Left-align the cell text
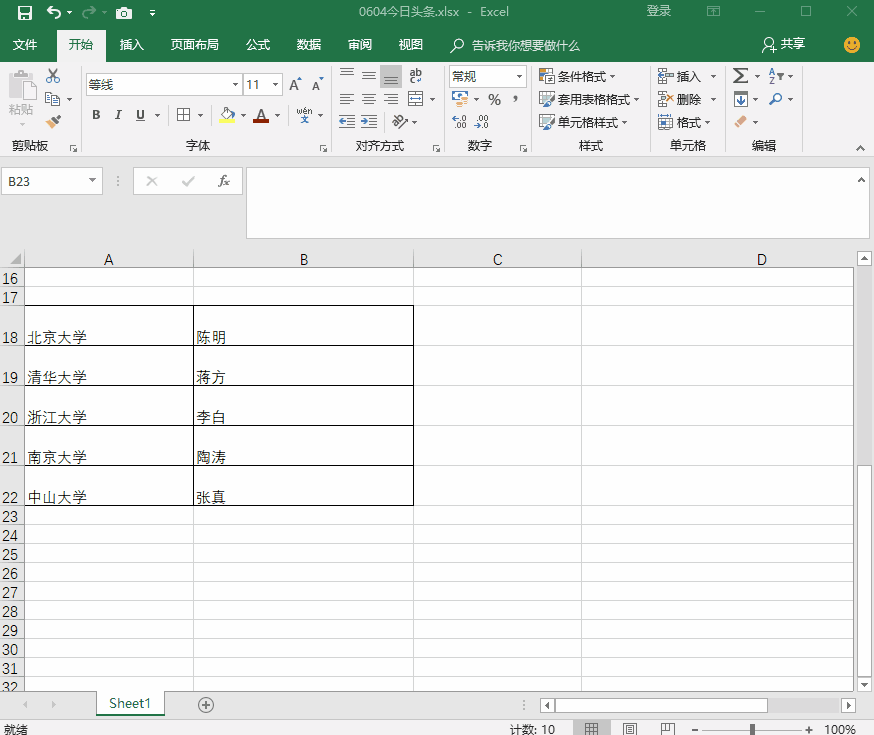The height and width of the screenshot is (735, 874). coord(347,99)
